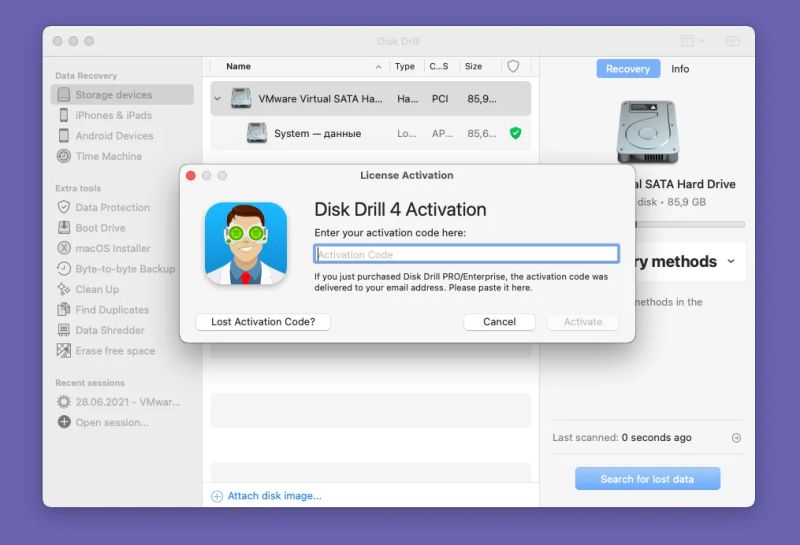This screenshot has height=545, width=800.
Task: Switch to the Recovery tab
Action: (628, 69)
